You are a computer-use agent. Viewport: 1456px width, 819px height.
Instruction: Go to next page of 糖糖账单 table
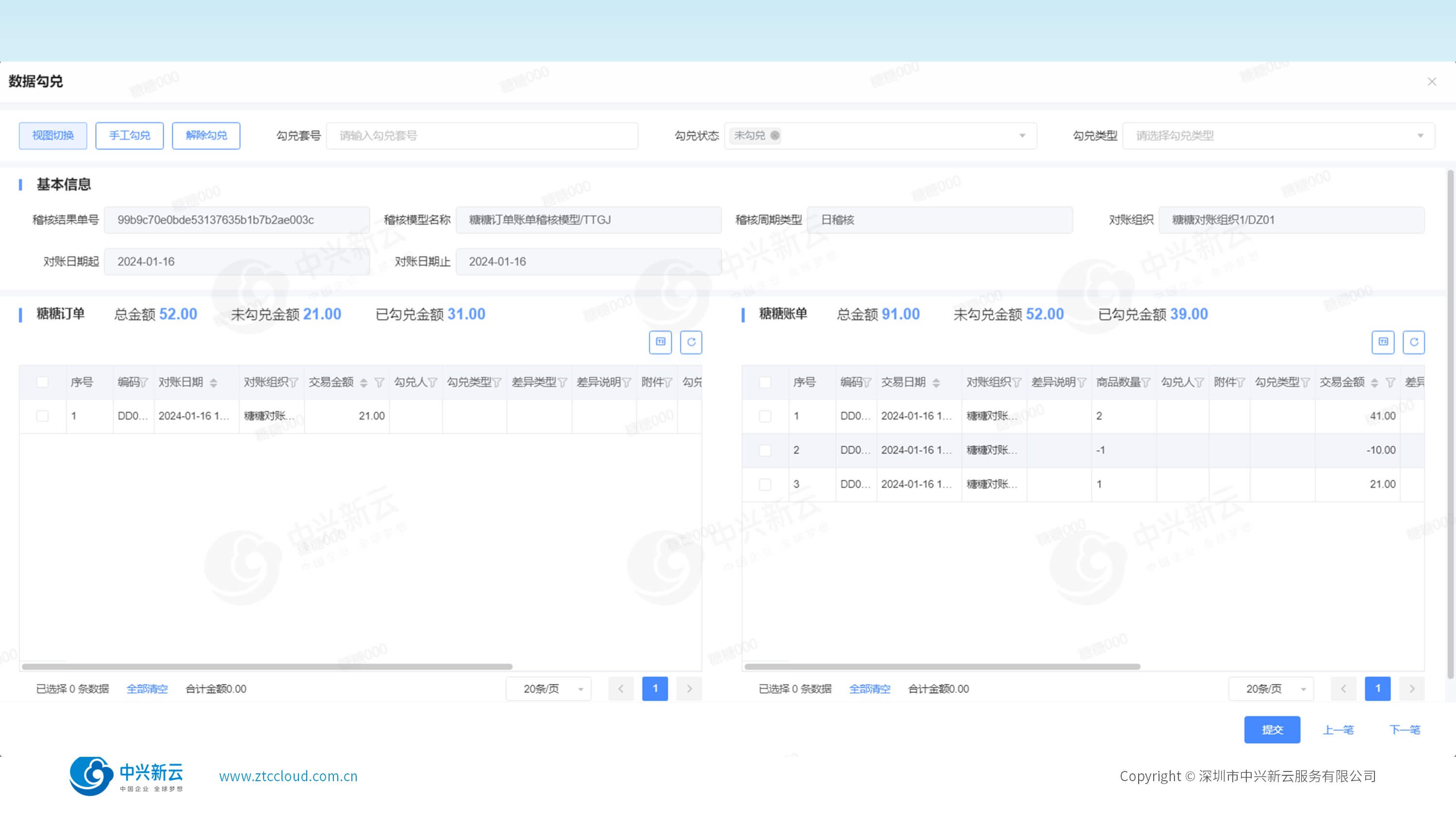tap(1412, 688)
